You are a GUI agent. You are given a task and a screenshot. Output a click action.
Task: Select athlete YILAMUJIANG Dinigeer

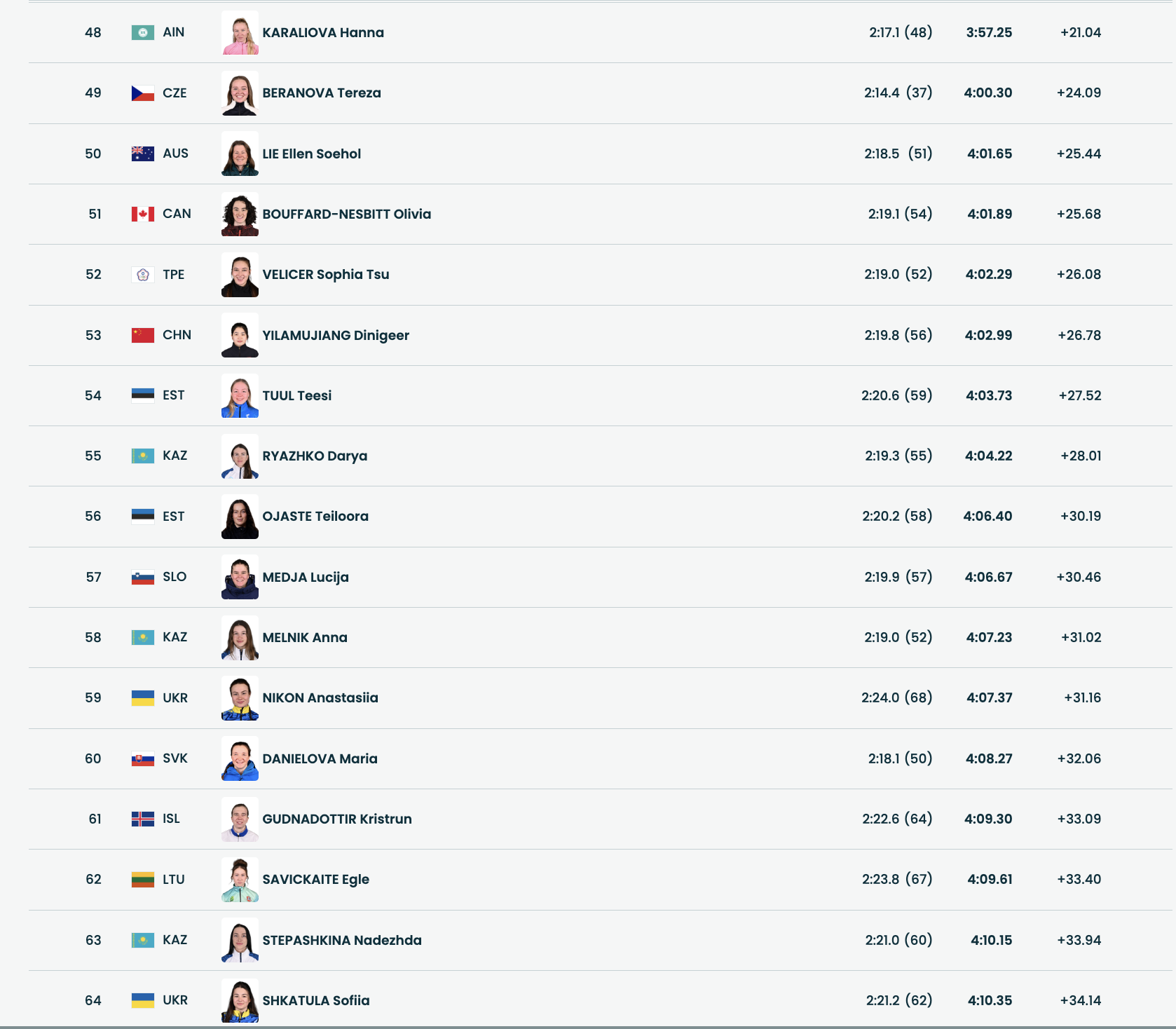[336, 335]
